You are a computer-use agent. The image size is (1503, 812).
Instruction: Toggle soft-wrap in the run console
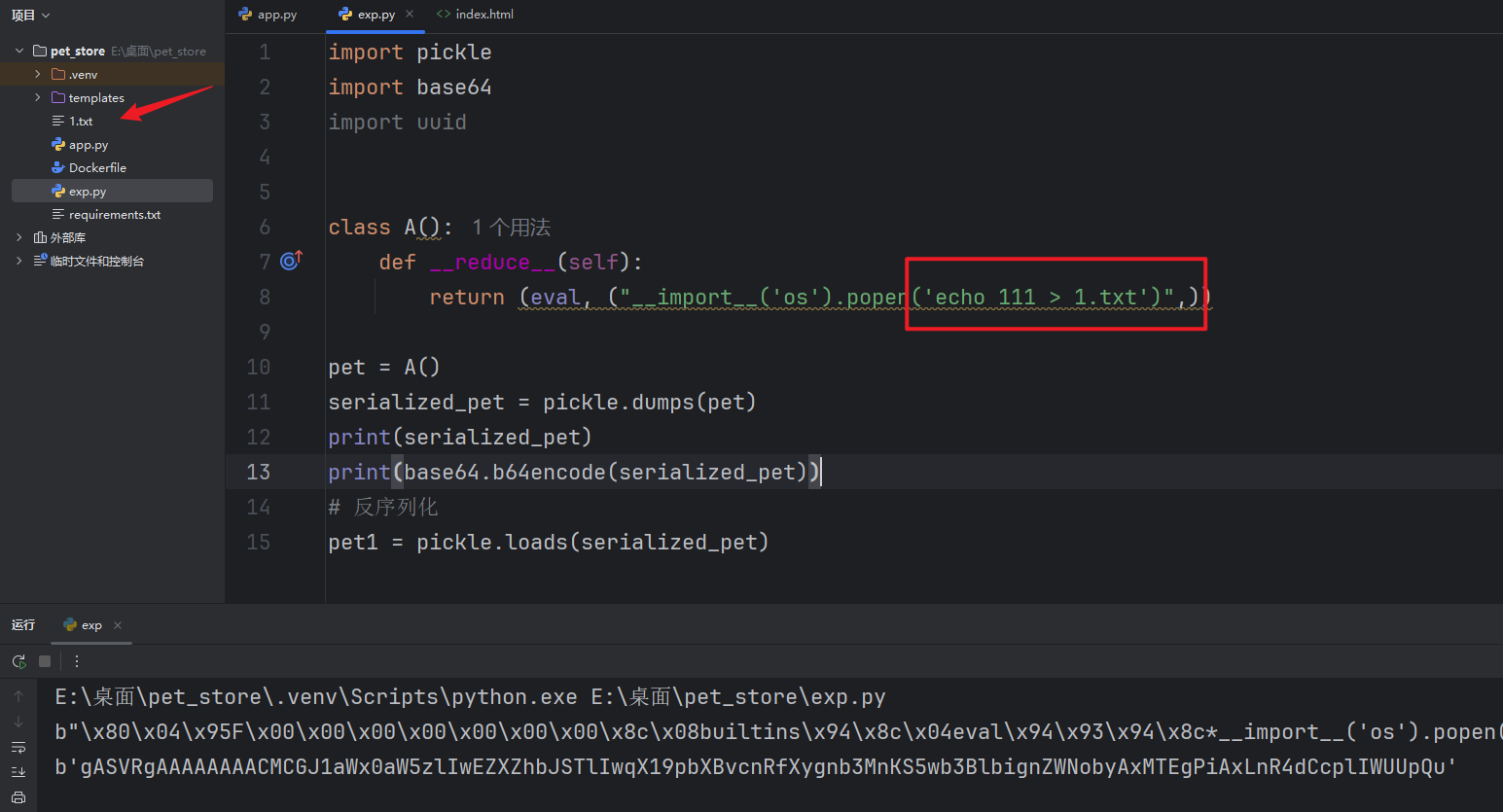18,748
